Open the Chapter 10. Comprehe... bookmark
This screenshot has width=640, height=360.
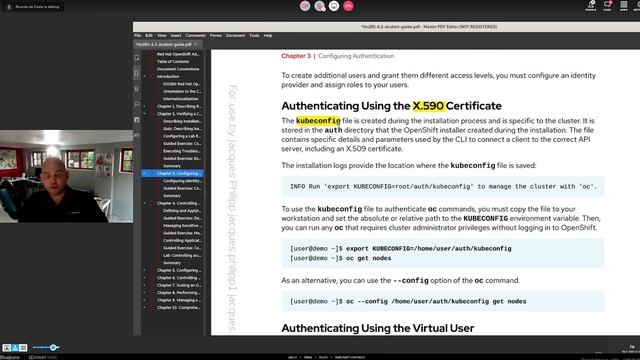click(179, 307)
